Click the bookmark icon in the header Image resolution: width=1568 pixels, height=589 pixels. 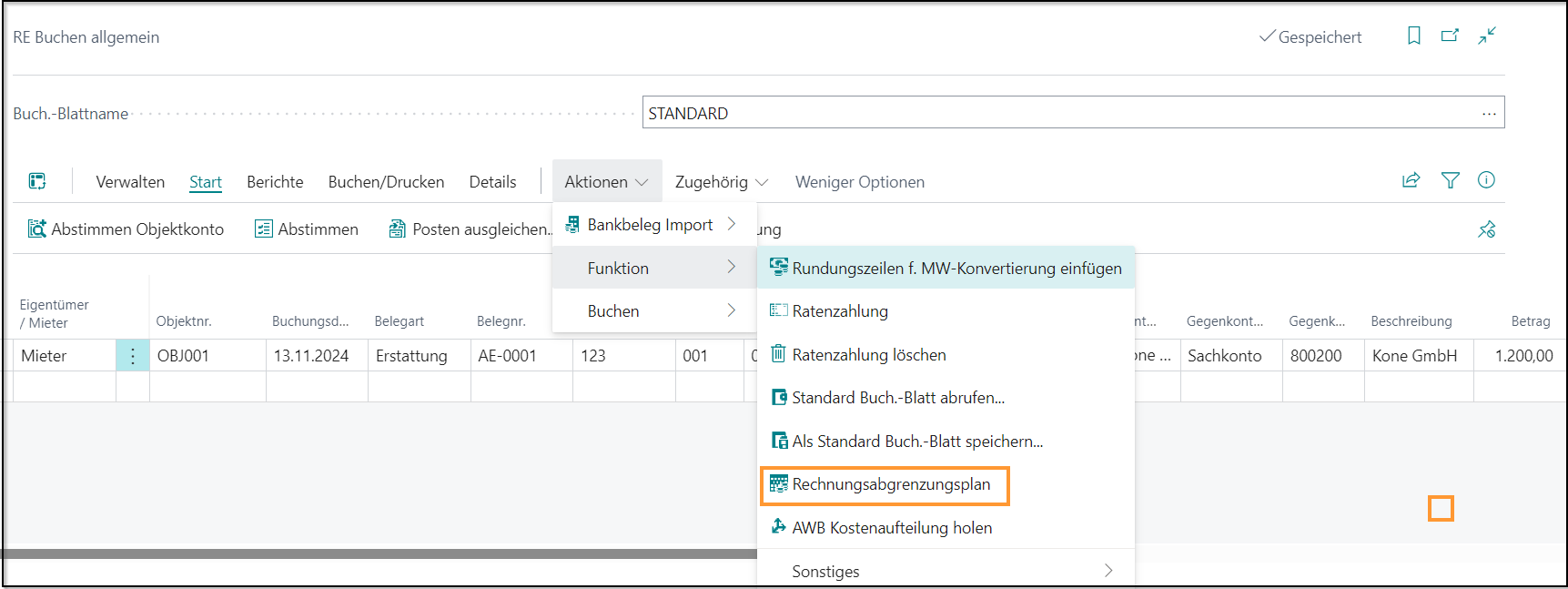point(1413,36)
